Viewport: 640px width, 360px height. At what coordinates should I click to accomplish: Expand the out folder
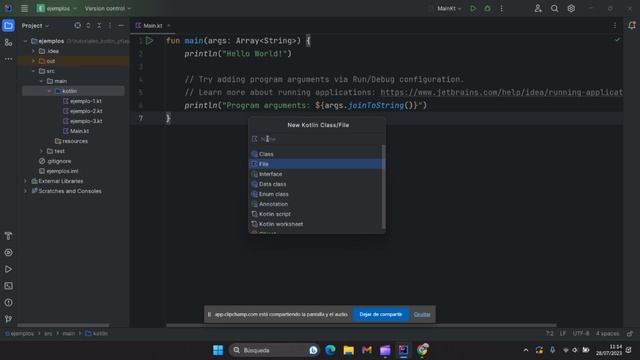pos(33,61)
